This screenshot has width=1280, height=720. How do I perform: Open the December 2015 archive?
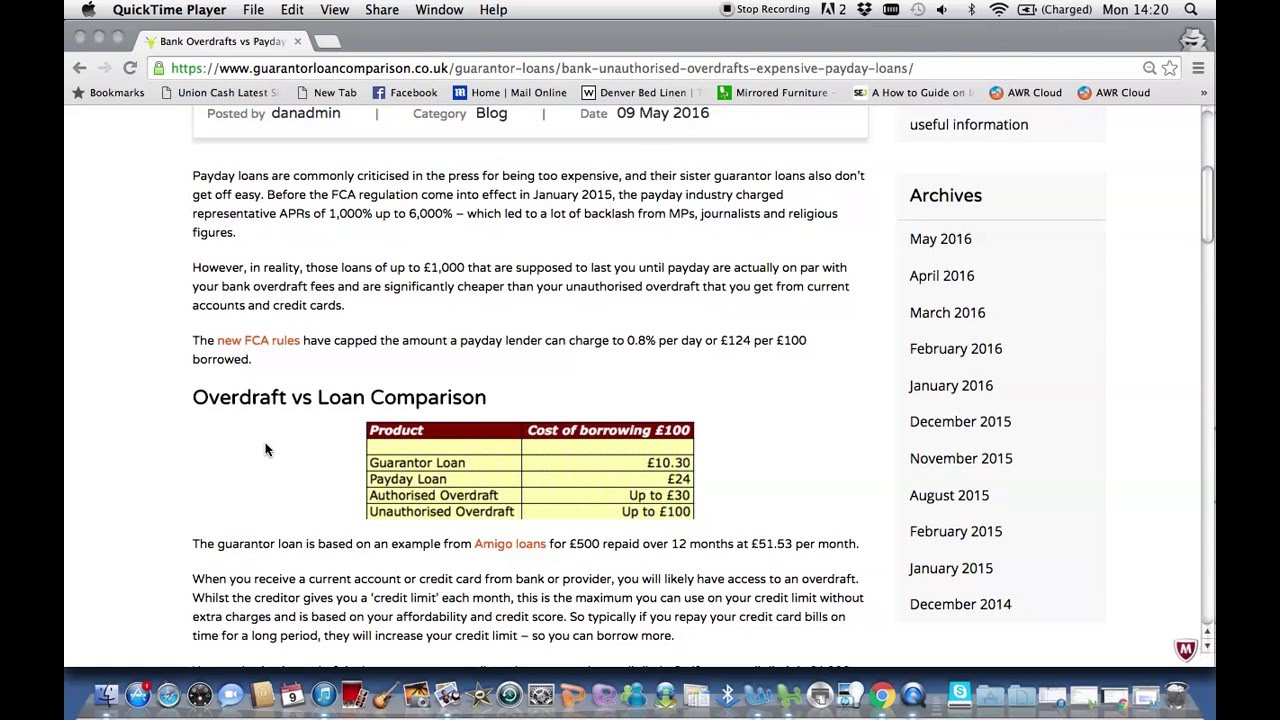coord(960,422)
